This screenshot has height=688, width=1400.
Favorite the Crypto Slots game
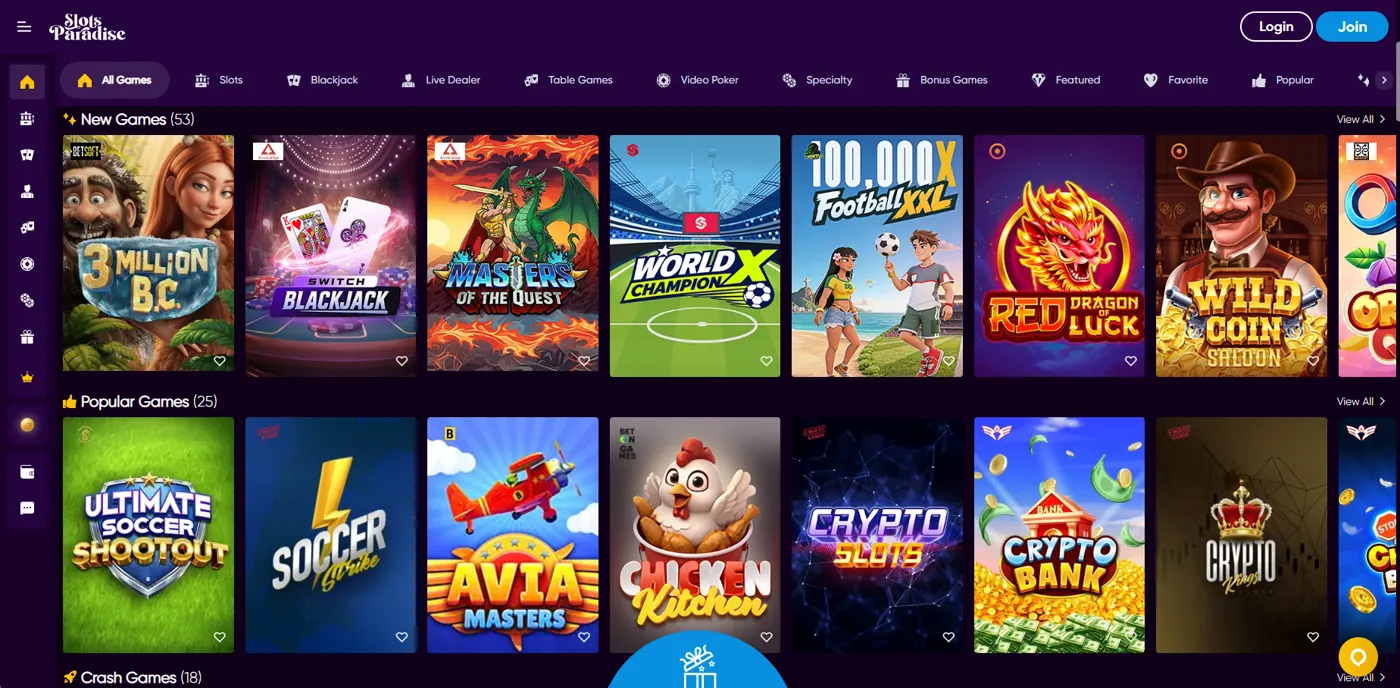948,637
